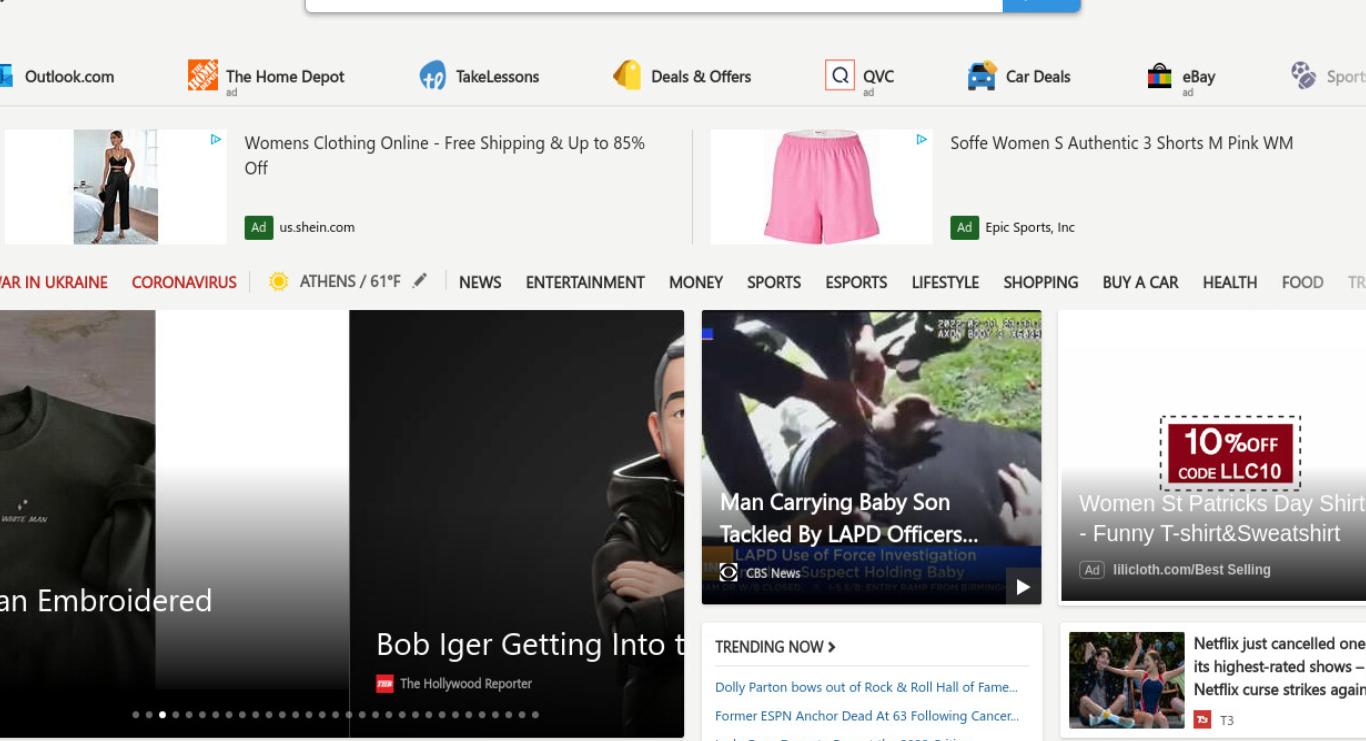Open the Car Deals link
The height and width of the screenshot is (741, 1366).
pos(1038,76)
